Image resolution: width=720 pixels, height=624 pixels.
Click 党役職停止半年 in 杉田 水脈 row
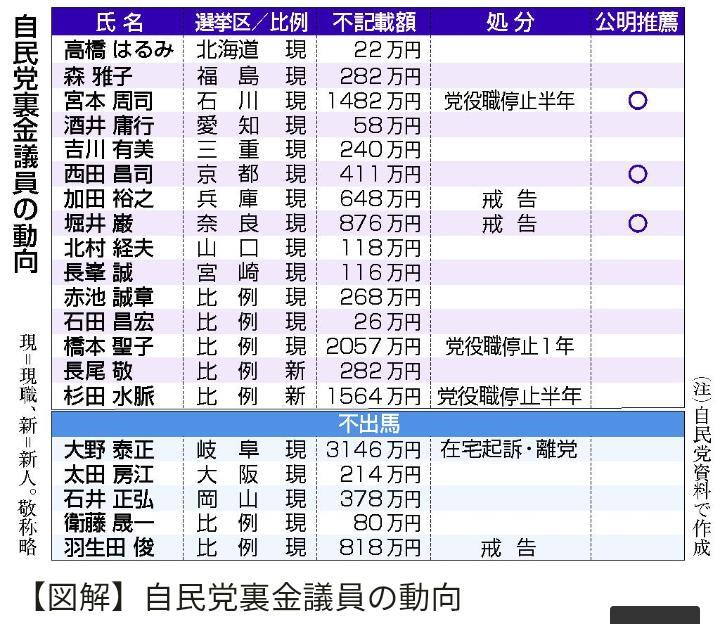coord(509,396)
